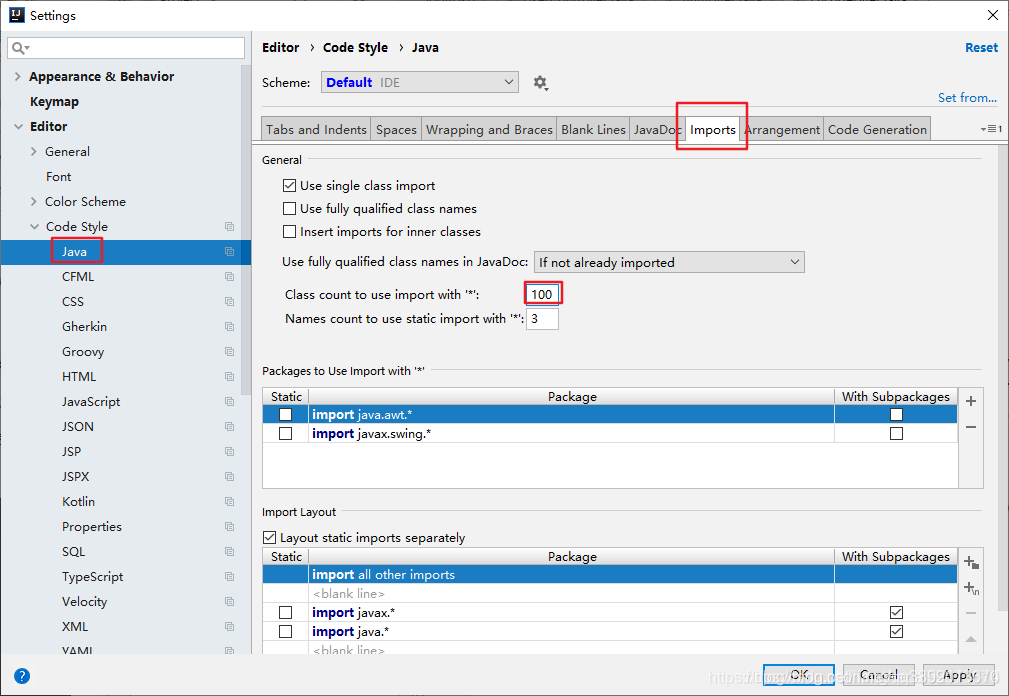The width and height of the screenshot is (1009, 696).
Task: Select Kotlin code style entry
Action: 78,501
